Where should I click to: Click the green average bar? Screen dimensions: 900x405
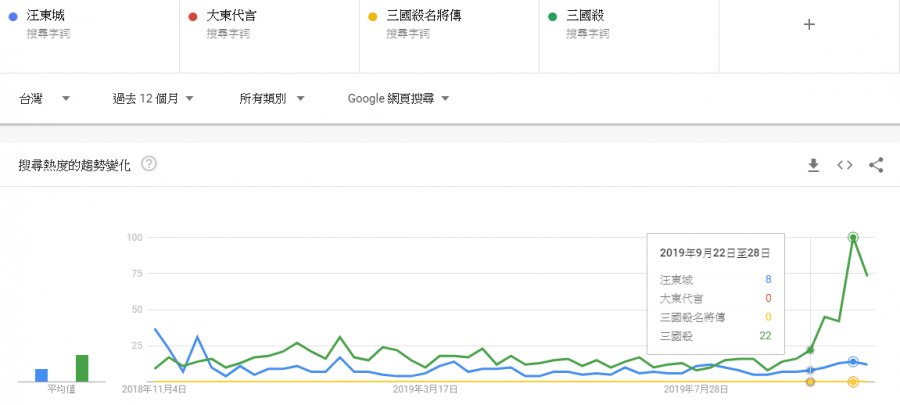click(82, 368)
